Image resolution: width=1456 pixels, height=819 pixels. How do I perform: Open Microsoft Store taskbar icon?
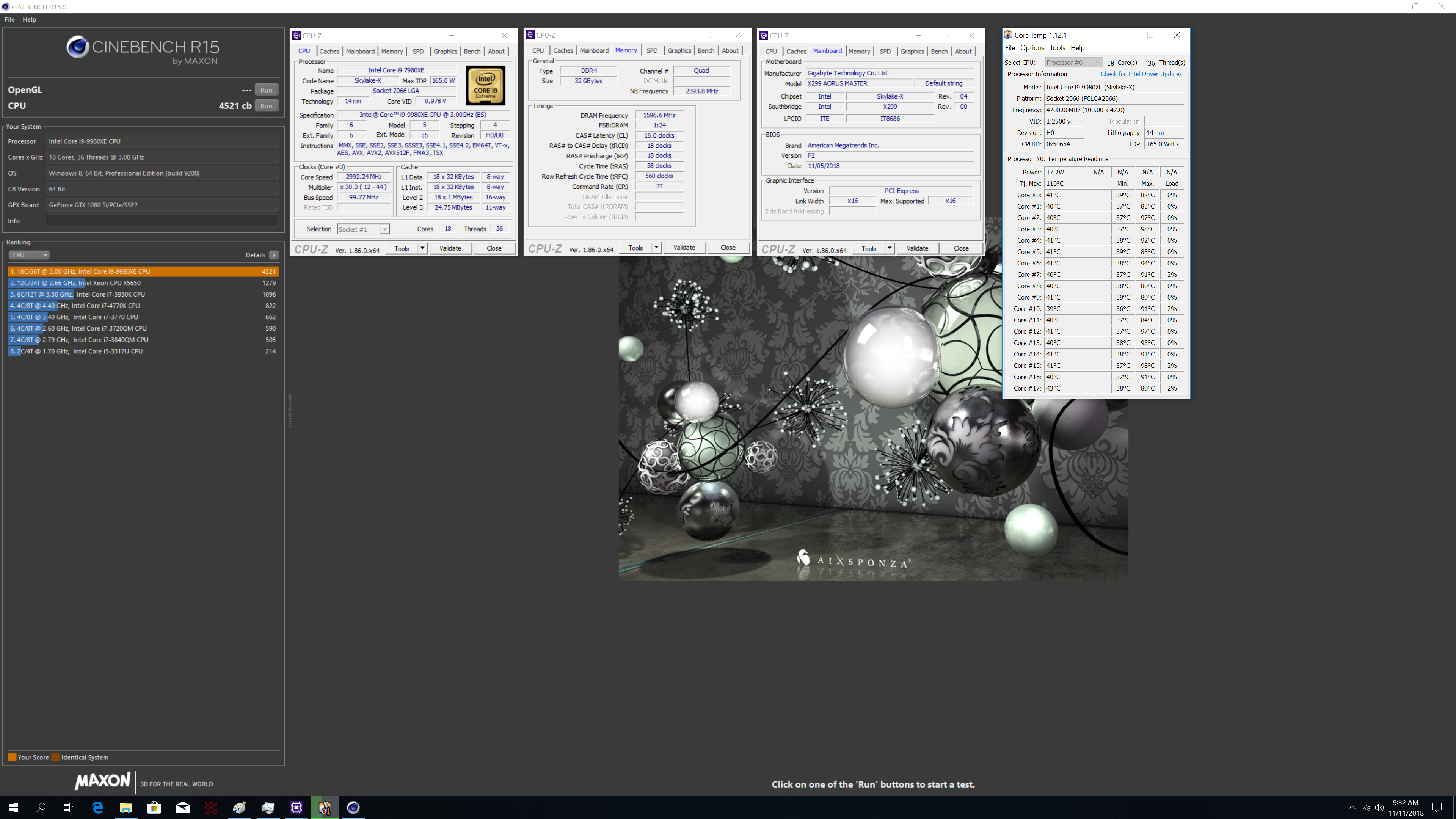(x=154, y=807)
